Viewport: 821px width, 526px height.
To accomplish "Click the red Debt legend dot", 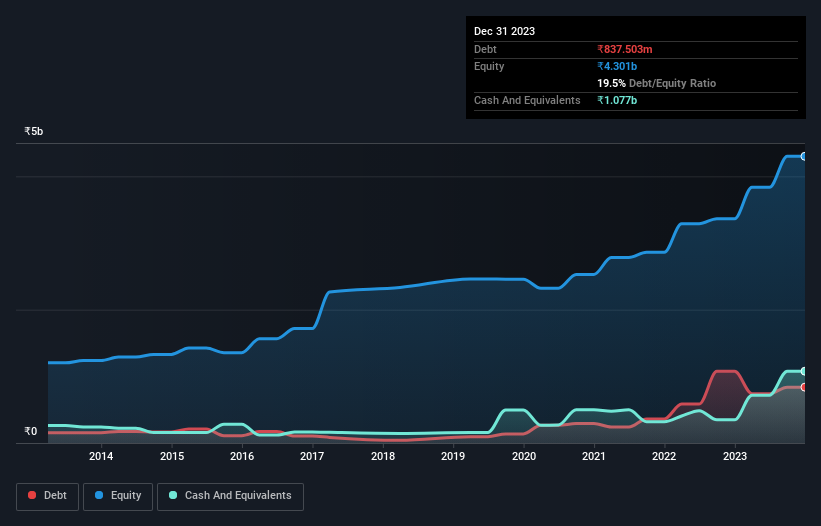I will pyautogui.click(x=32, y=495).
